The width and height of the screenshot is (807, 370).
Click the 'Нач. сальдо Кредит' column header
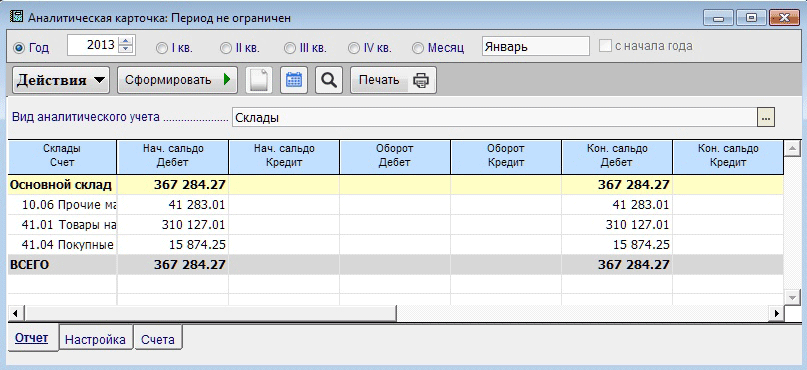tap(284, 156)
